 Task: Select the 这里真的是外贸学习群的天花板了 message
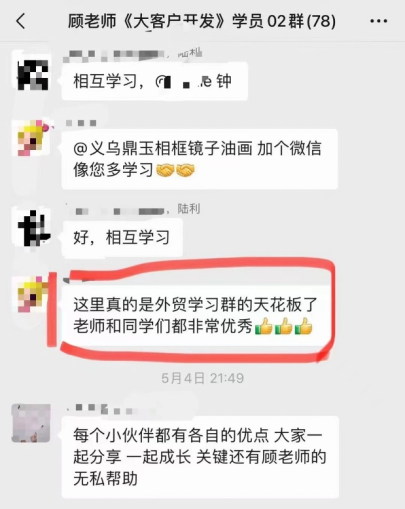(x=196, y=315)
